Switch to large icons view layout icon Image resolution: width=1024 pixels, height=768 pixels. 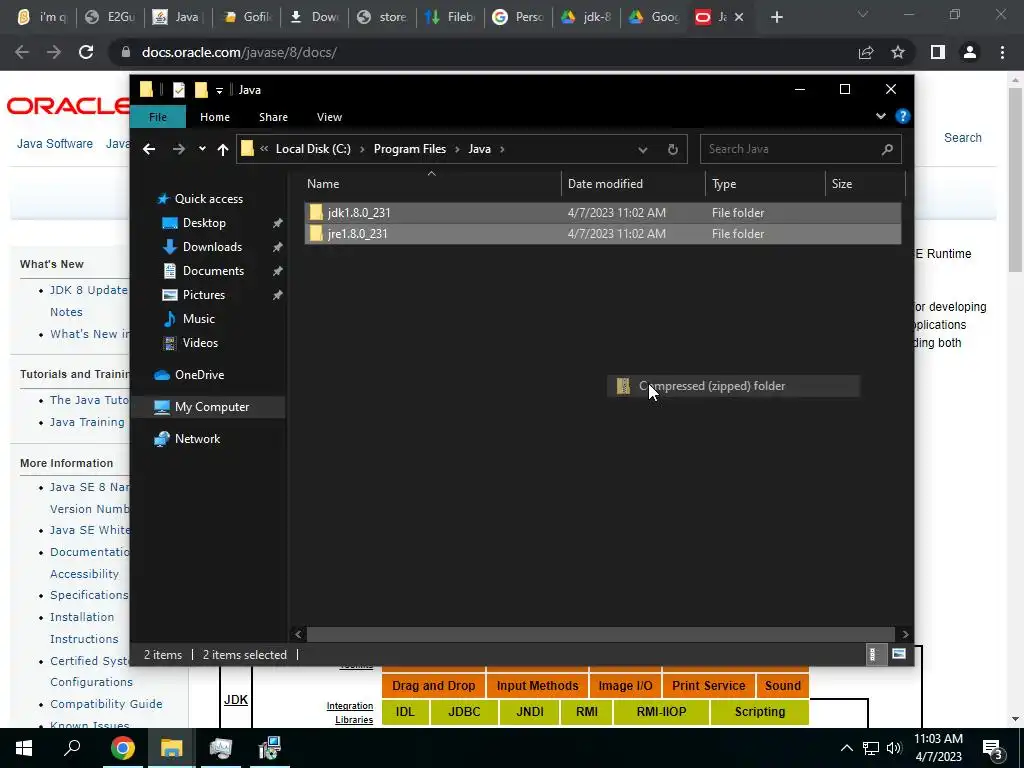pyautogui.click(x=899, y=654)
